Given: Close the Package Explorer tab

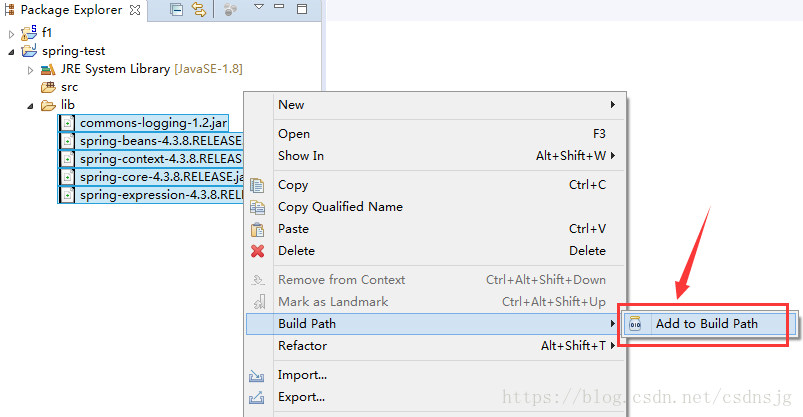Looking at the screenshot, I should [135, 10].
